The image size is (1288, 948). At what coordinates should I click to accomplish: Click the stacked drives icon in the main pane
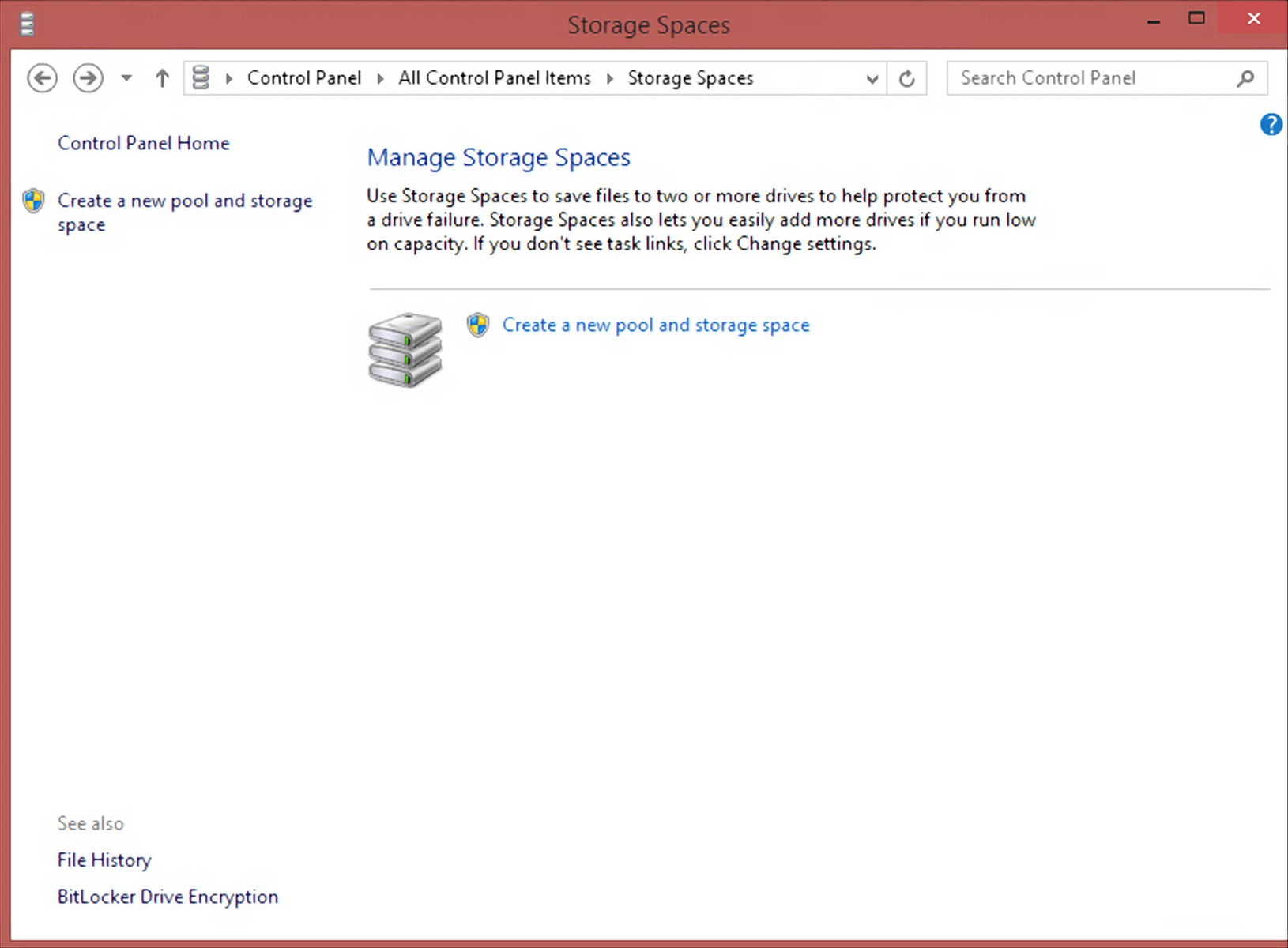405,349
